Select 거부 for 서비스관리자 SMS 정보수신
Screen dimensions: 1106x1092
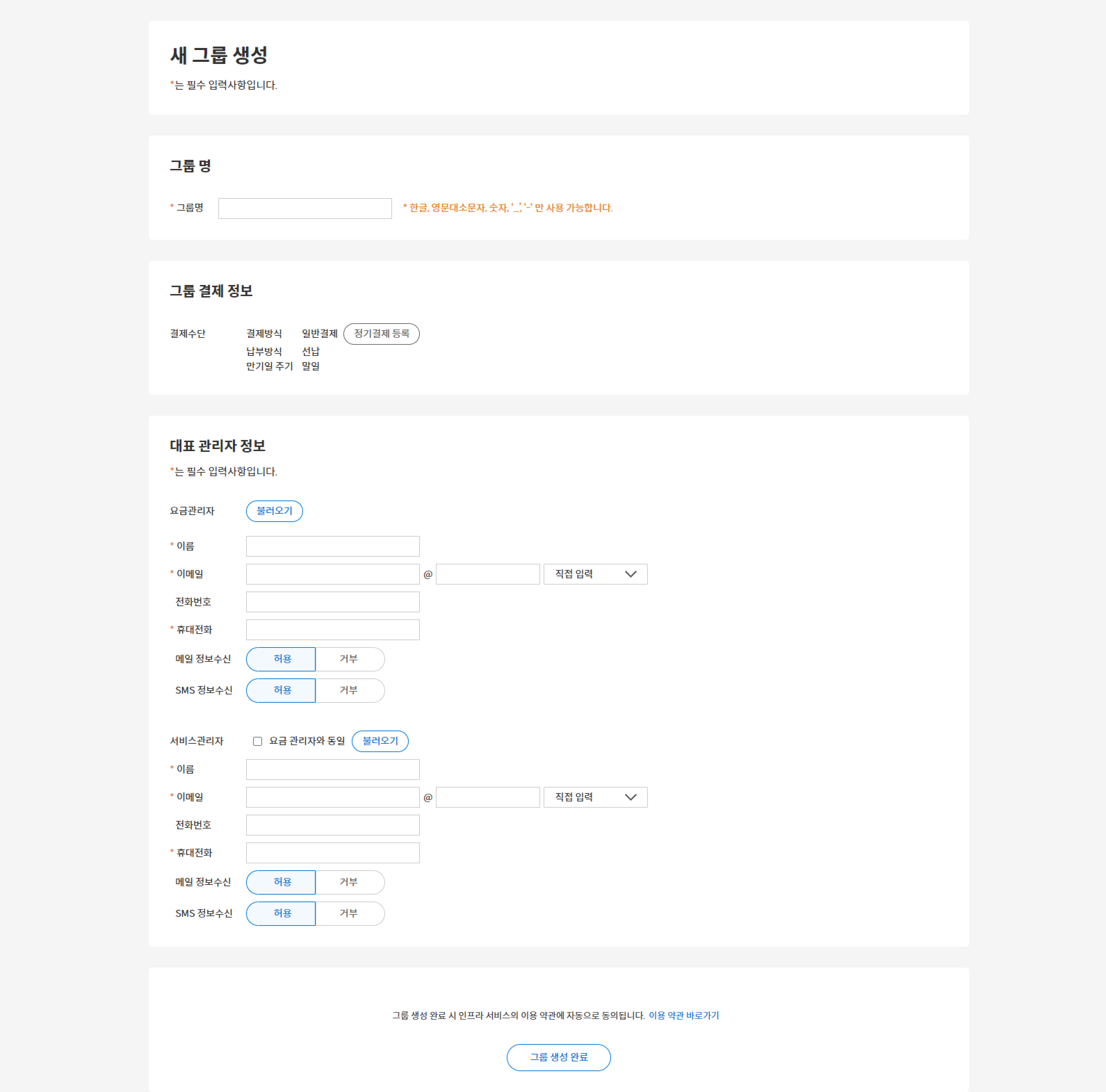[x=350, y=913]
